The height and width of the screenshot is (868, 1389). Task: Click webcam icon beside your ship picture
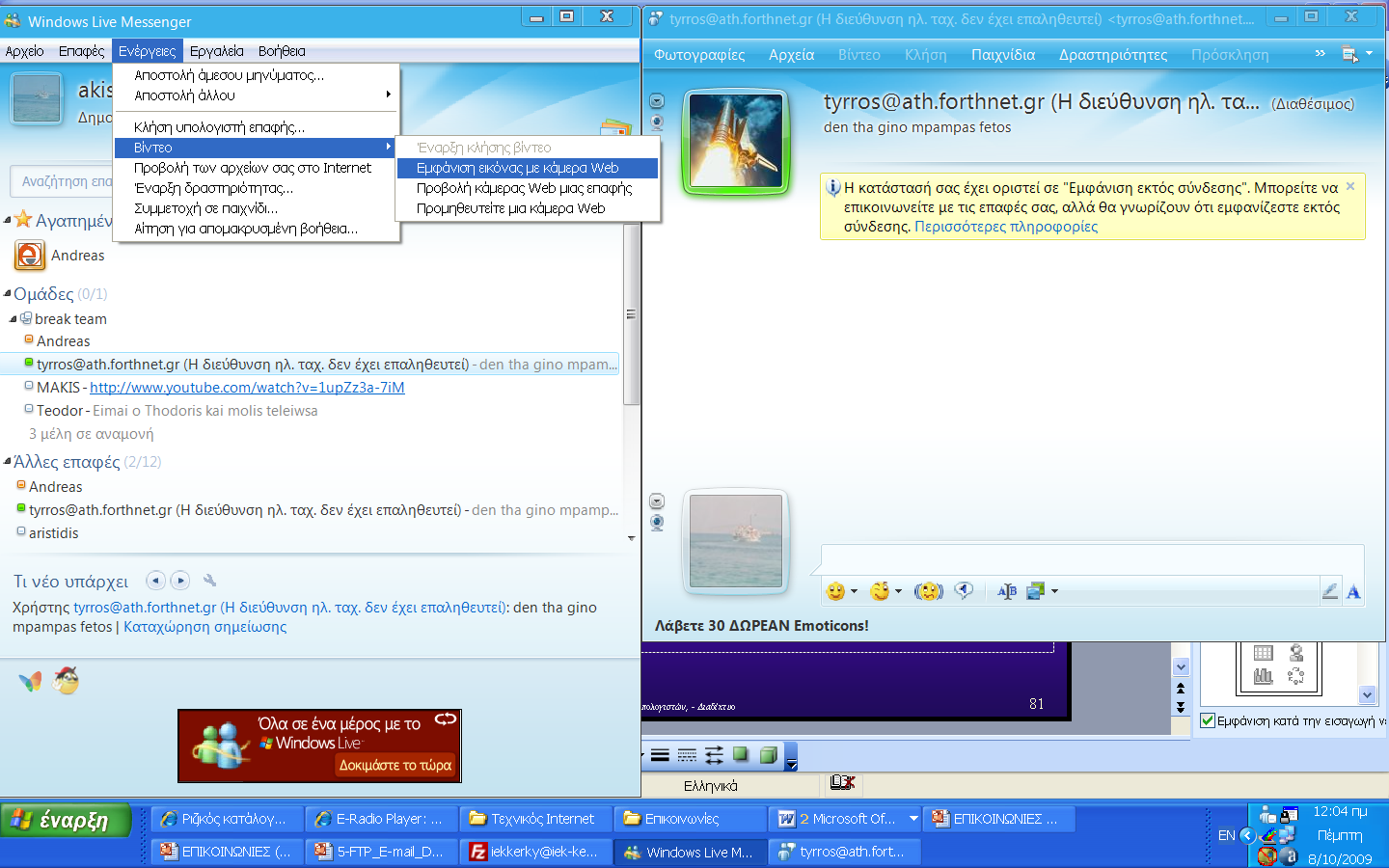pyautogui.click(x=657, y=523)
